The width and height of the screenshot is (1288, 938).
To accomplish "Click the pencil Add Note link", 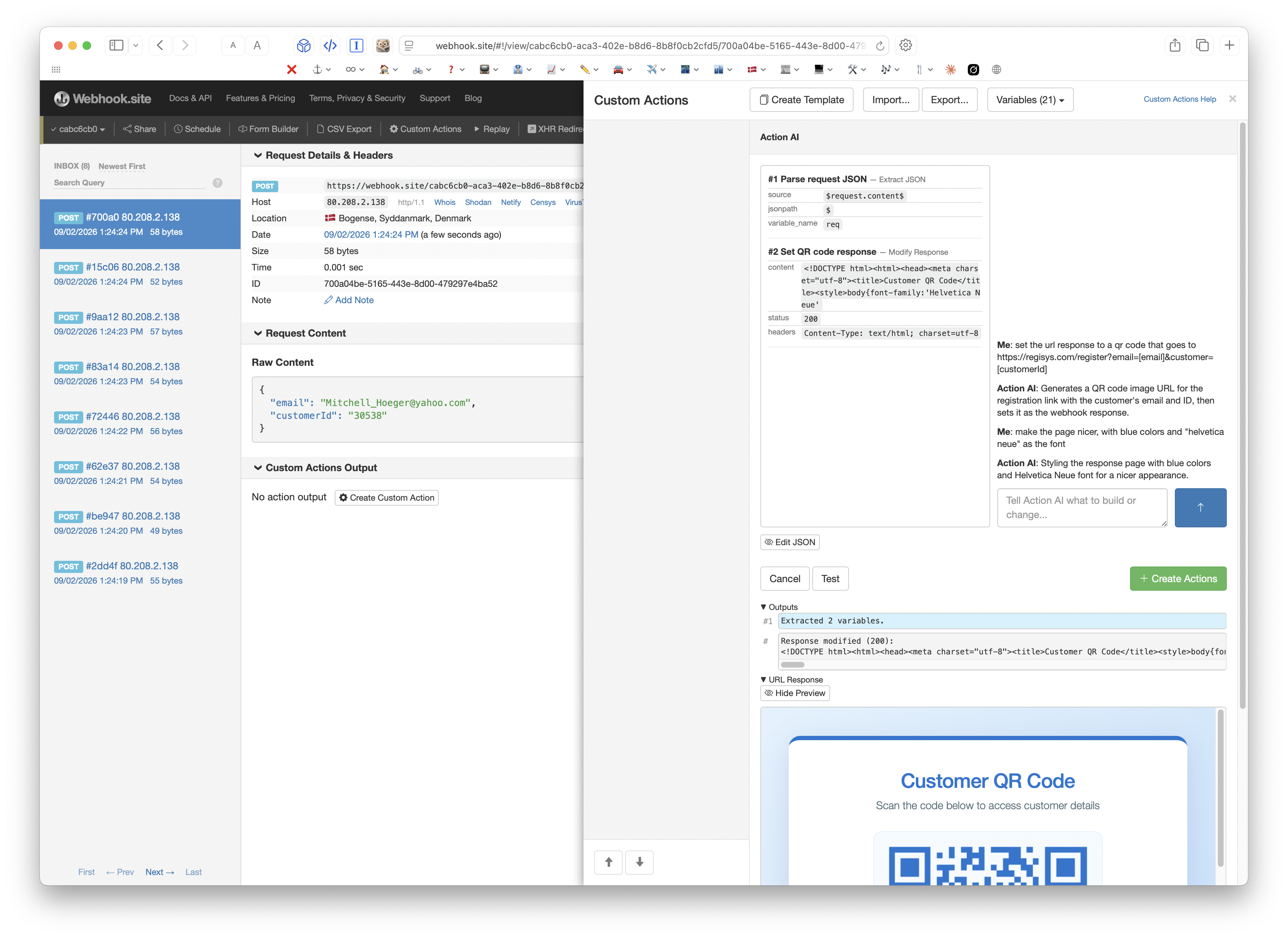I will 349,300.
